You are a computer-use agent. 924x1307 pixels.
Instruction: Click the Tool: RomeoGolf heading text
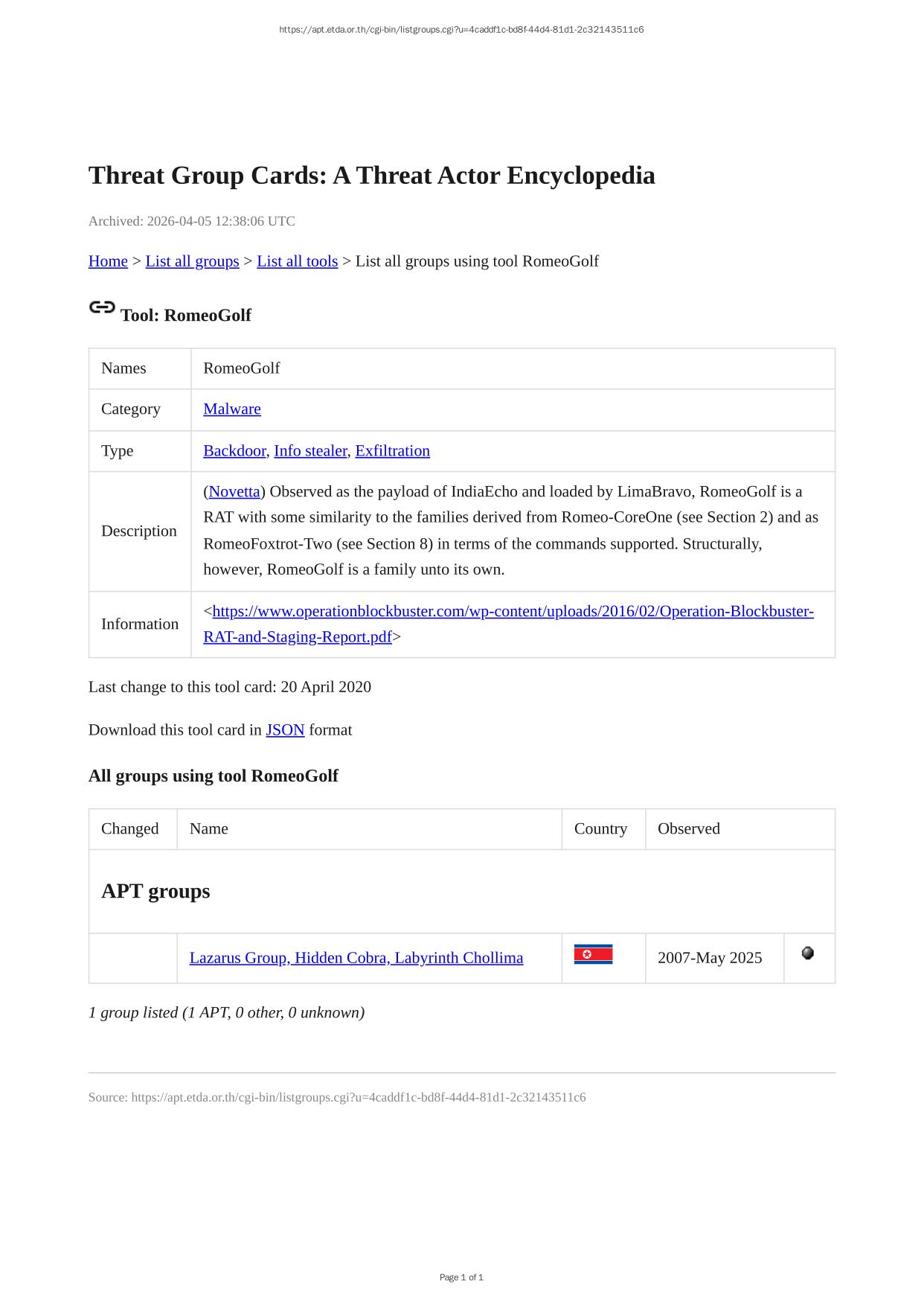click(186, 316)
